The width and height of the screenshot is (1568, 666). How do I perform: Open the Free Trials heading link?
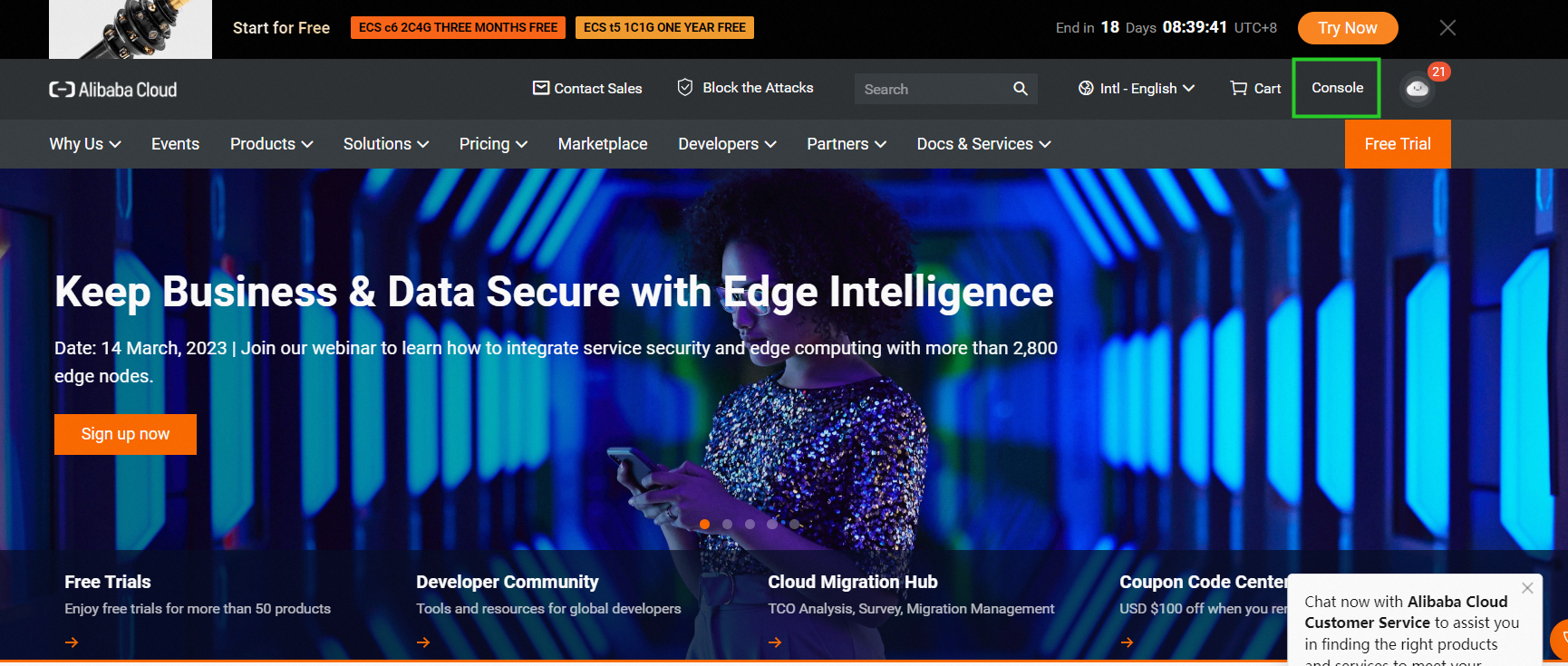(108, 582)
